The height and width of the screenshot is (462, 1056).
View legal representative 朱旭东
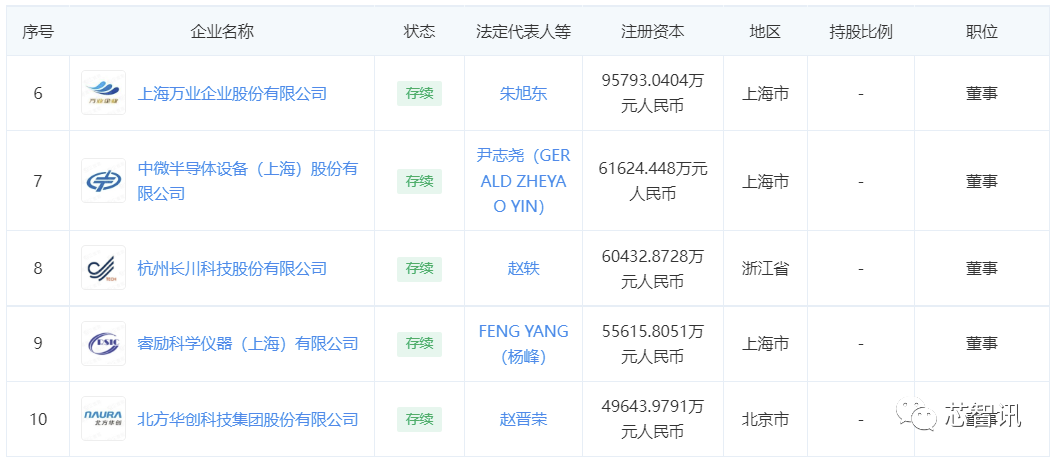(523, 93)
